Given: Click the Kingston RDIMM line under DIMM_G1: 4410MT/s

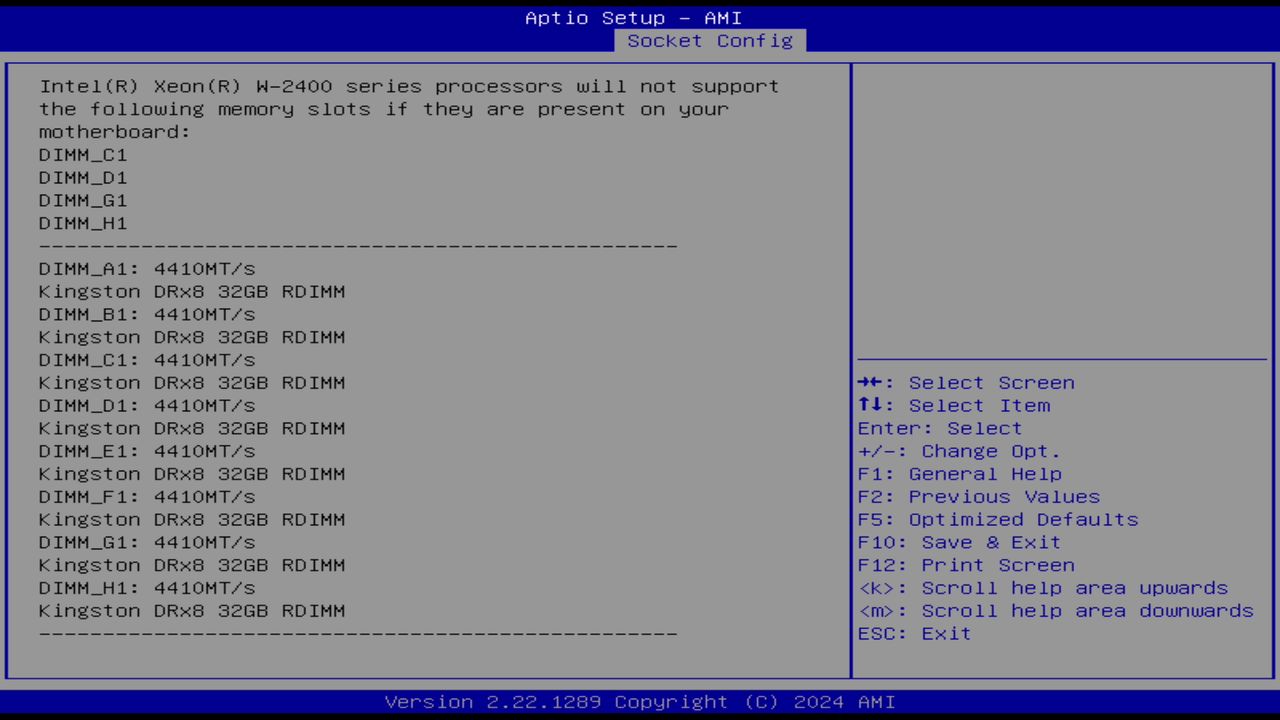Looking at the screenshot, I should [192, 565].
